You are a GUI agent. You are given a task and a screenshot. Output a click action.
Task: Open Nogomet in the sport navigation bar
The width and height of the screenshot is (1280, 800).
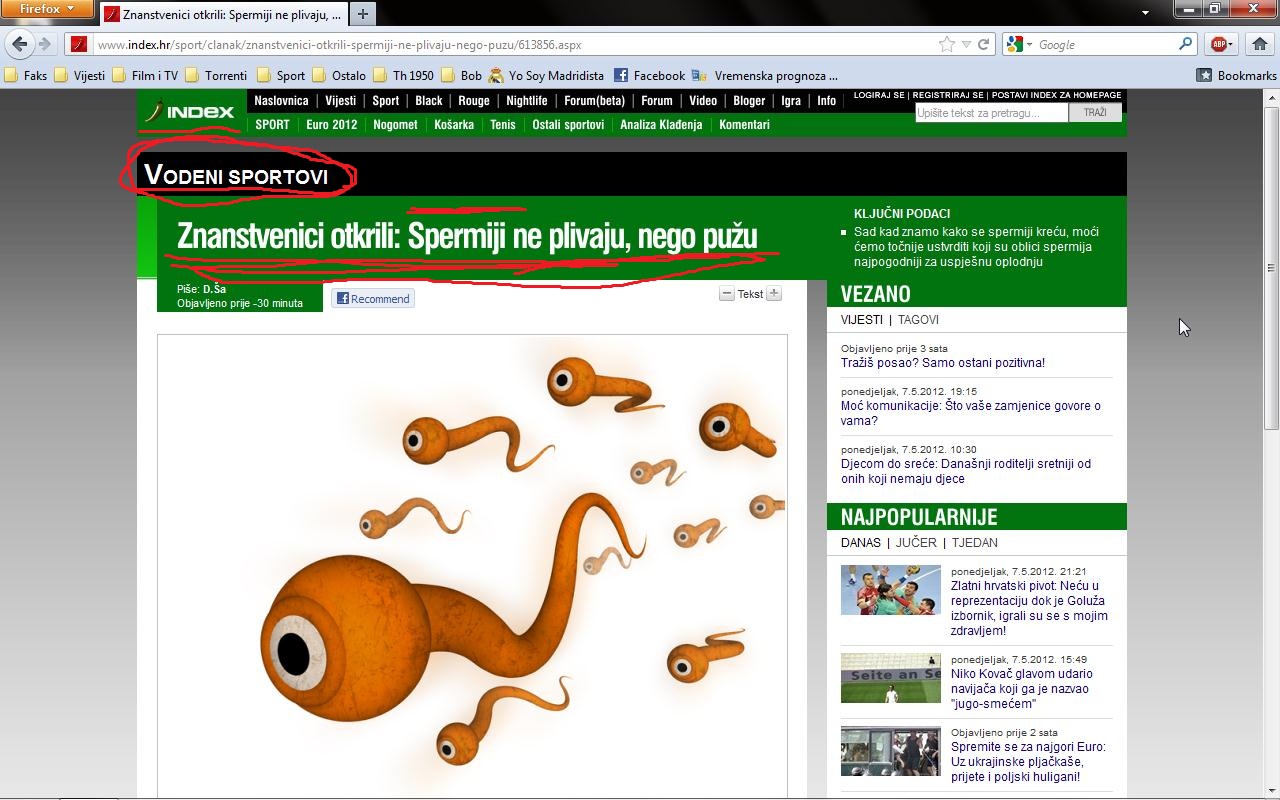pos(395,125)
